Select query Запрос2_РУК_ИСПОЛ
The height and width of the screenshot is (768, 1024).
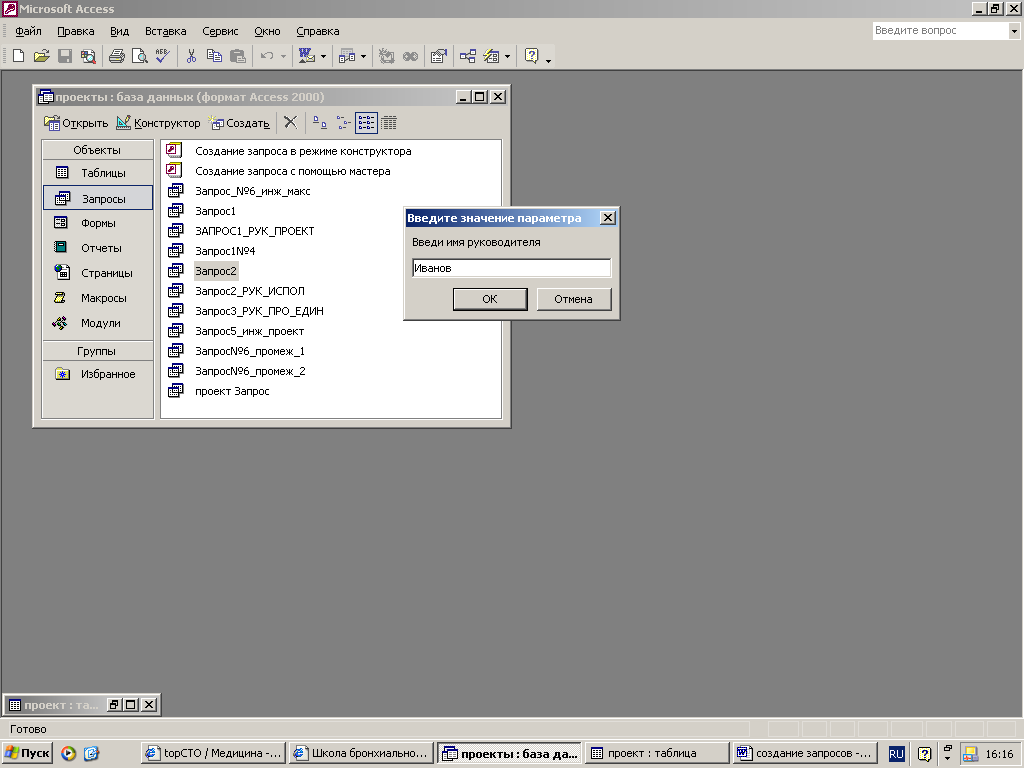pos(250,291)
